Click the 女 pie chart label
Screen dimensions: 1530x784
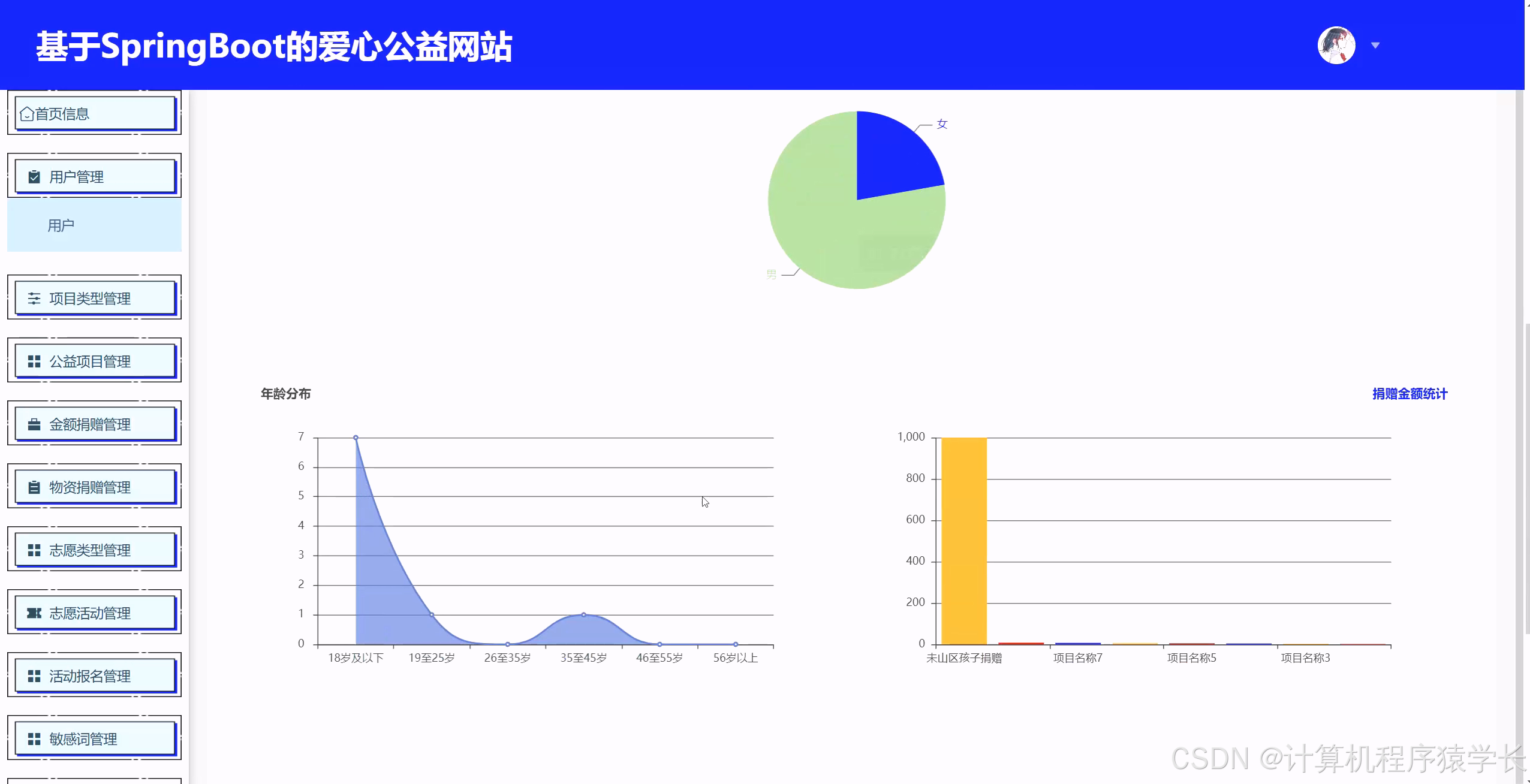942,124
